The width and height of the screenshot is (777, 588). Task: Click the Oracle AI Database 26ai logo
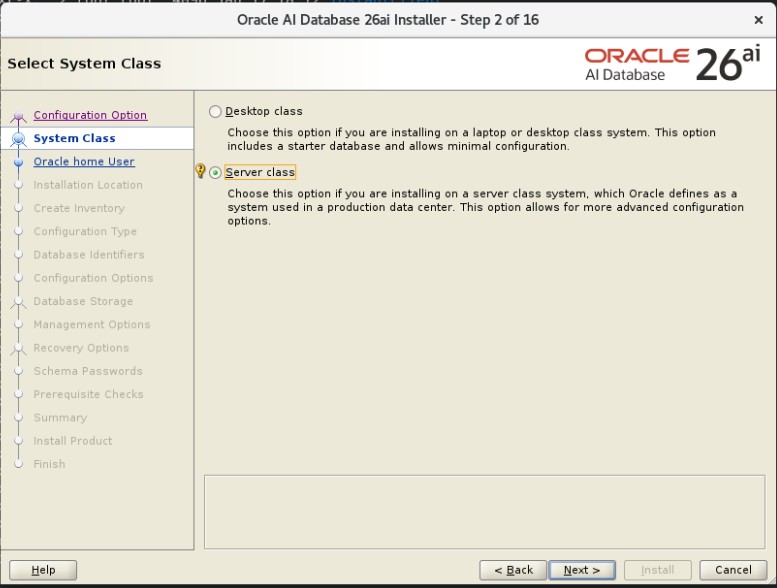point(672,64)
